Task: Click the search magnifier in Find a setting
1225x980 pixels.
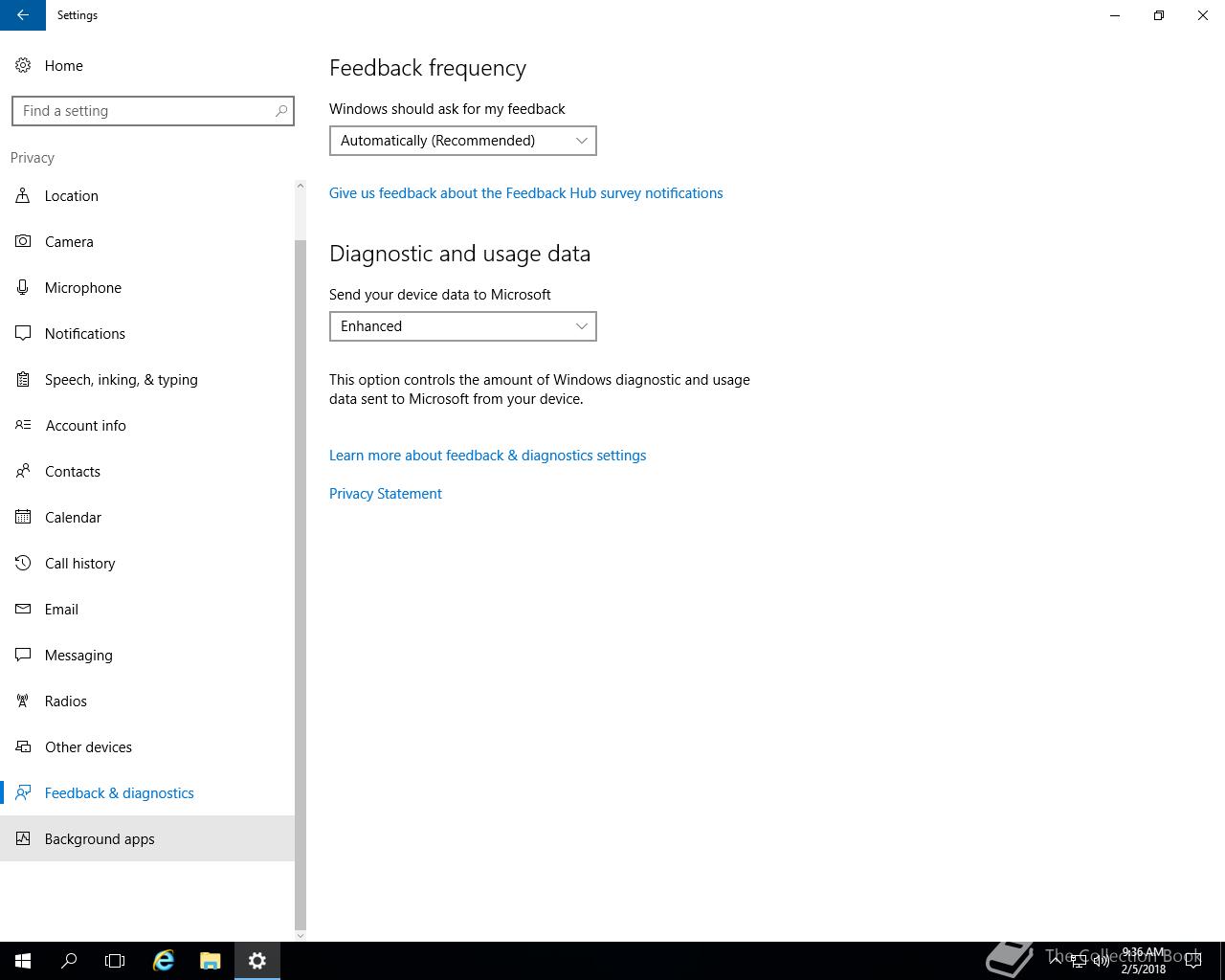Action: [281, 111]
